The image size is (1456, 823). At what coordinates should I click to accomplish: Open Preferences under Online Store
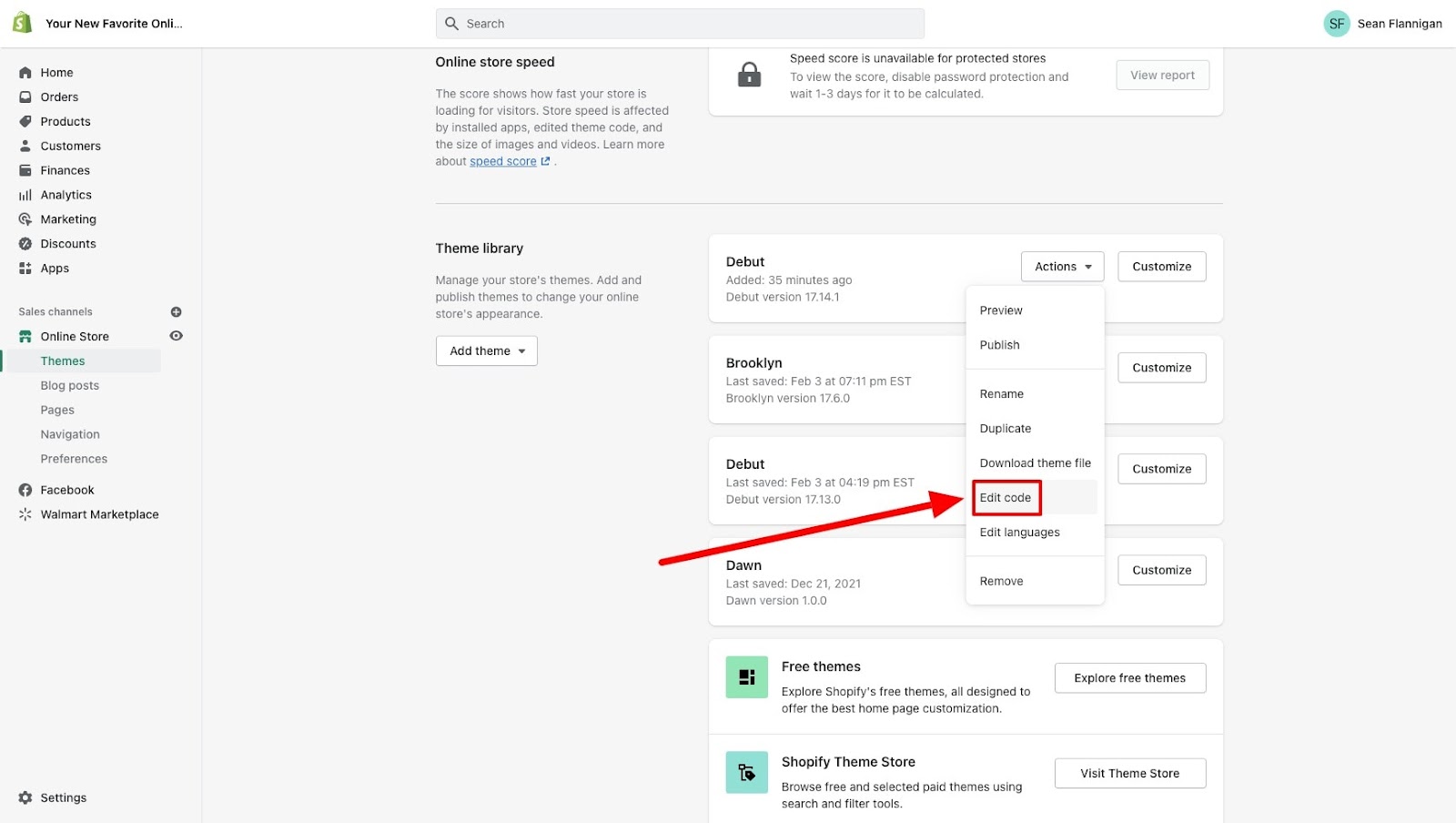(74, 460)
